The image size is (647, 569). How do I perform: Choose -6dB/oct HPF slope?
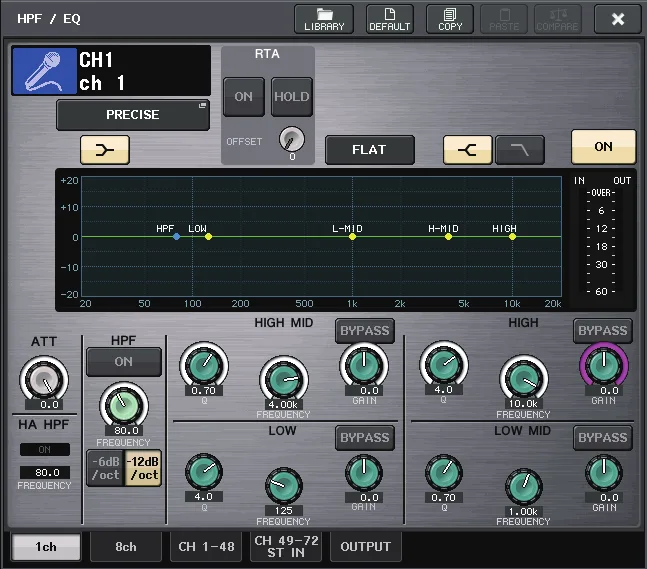106,468
